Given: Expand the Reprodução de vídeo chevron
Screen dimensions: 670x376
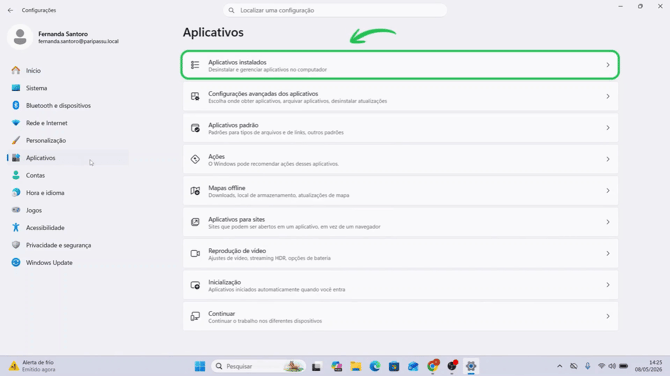Looking at the screenshot, I should click(608, 253).
